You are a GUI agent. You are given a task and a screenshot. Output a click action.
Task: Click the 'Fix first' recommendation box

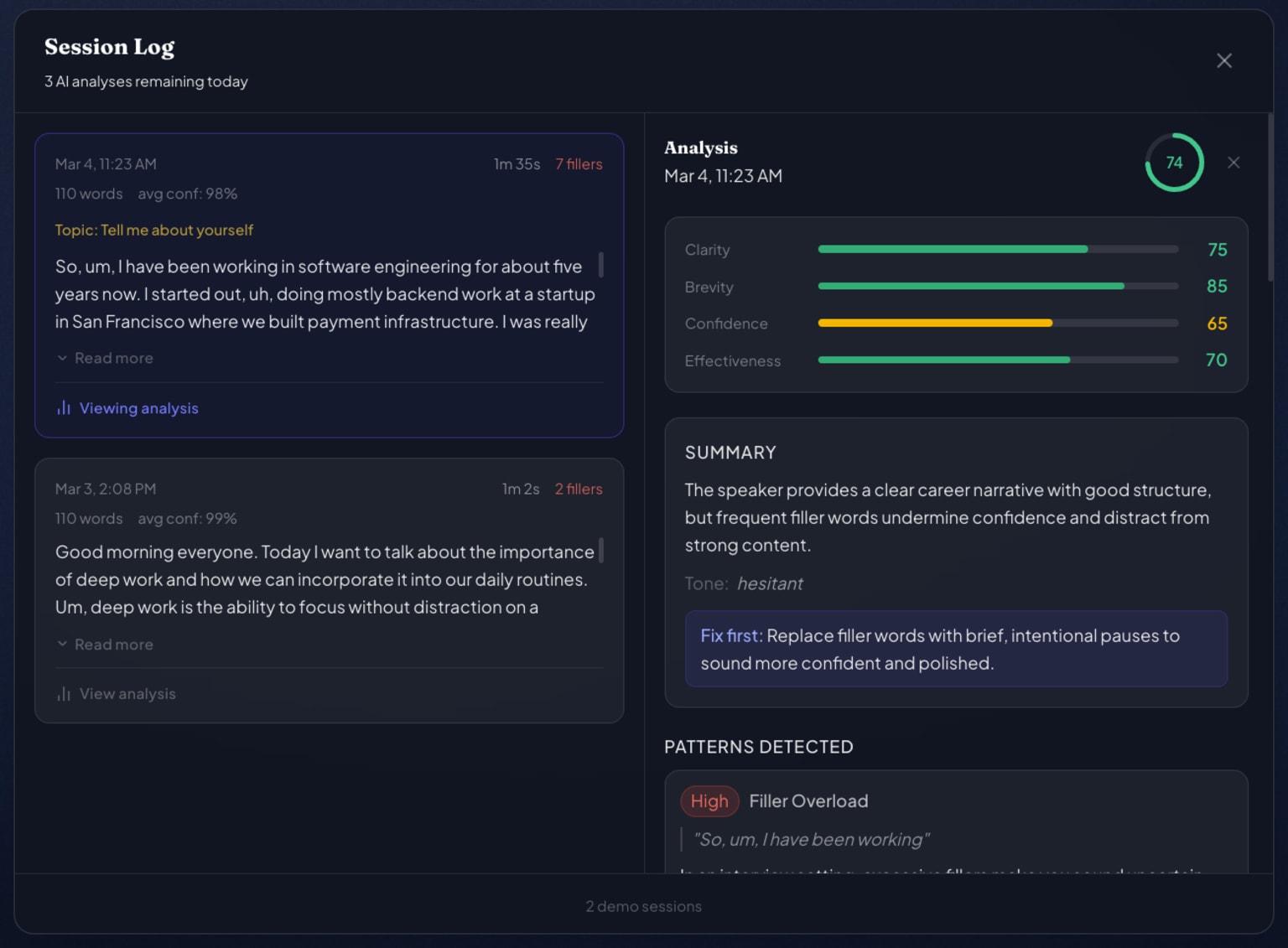click(x=956, y=649)
